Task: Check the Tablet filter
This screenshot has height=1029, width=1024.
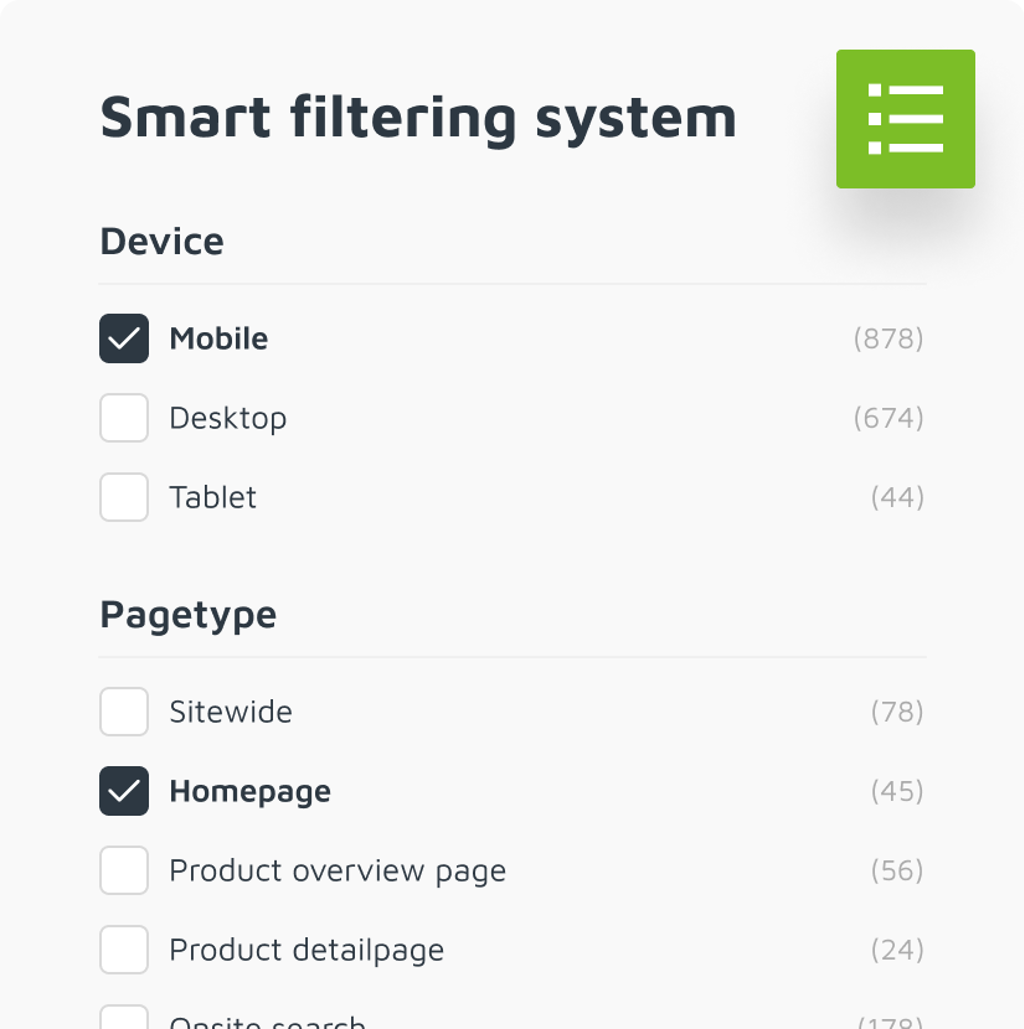Action: coord(123,497)
